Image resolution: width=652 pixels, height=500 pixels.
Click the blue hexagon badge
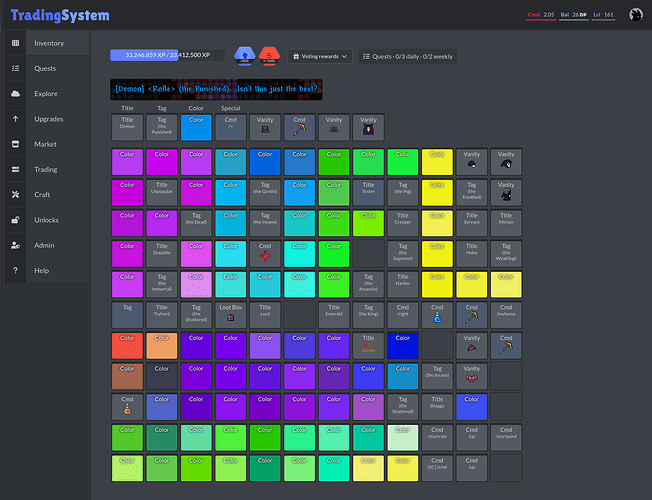pyautogui.click(x=244, y=56)
